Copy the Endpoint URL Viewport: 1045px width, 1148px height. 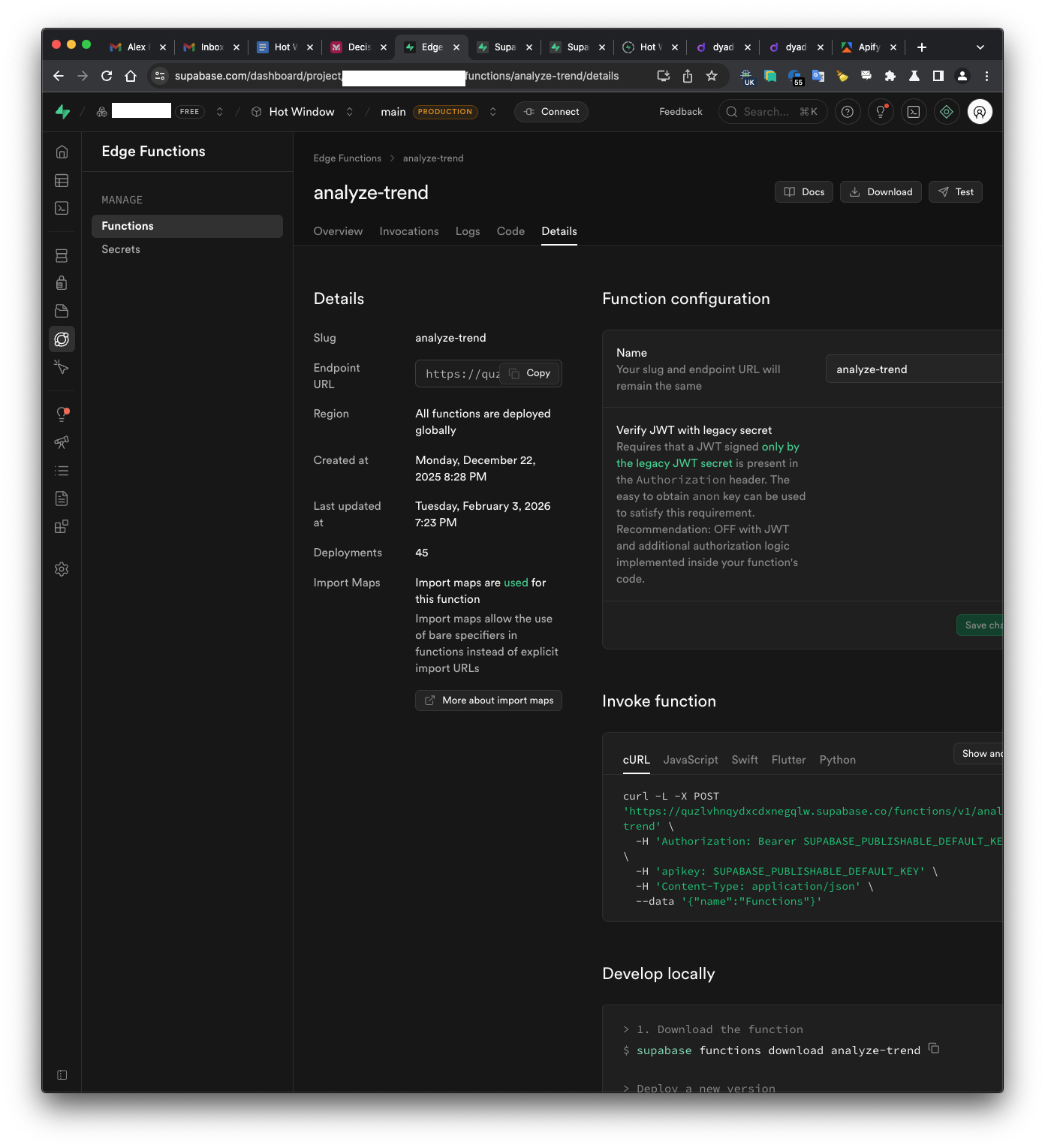(530, 373)
